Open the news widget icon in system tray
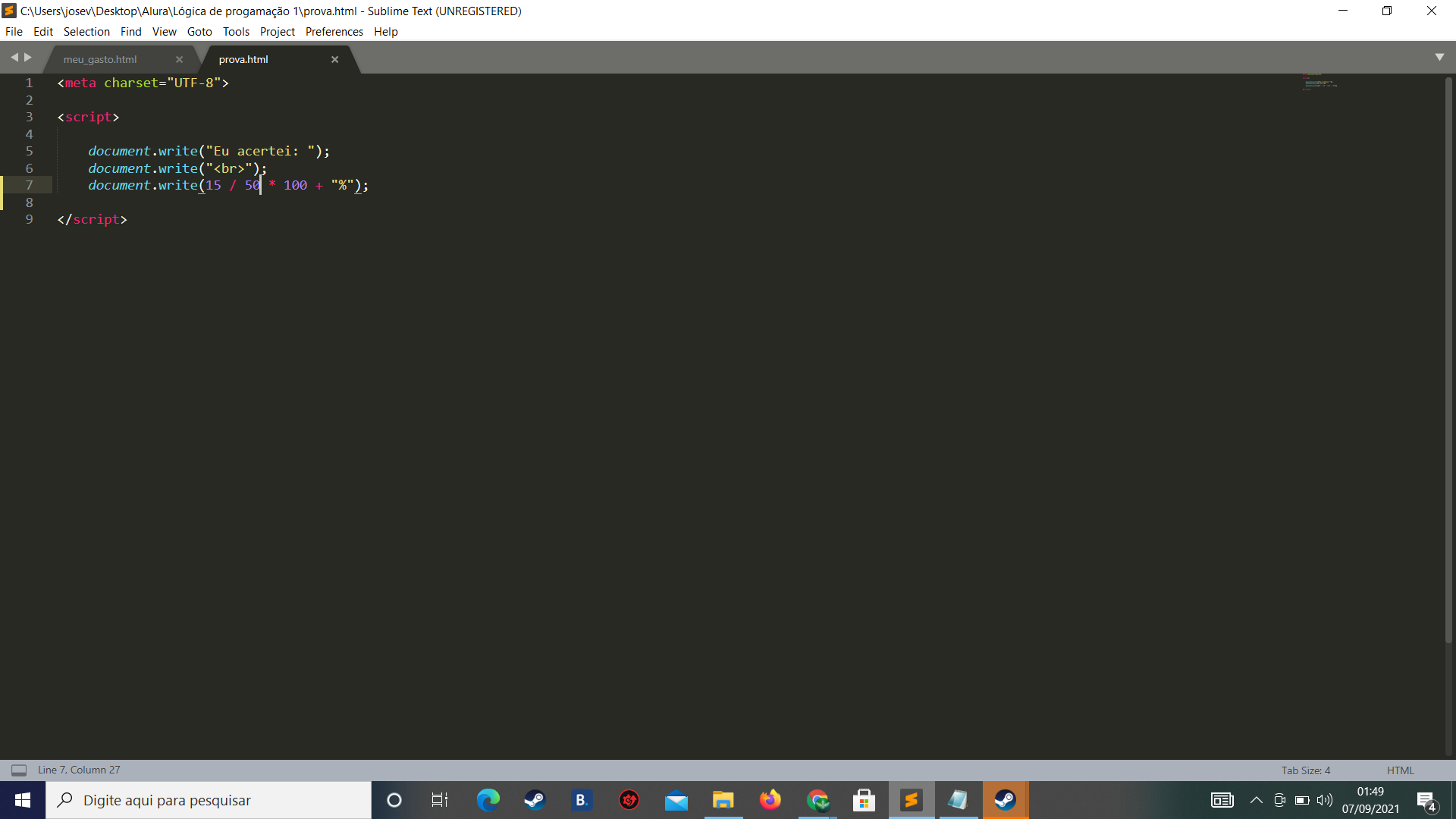 [x=1222, y=800]
